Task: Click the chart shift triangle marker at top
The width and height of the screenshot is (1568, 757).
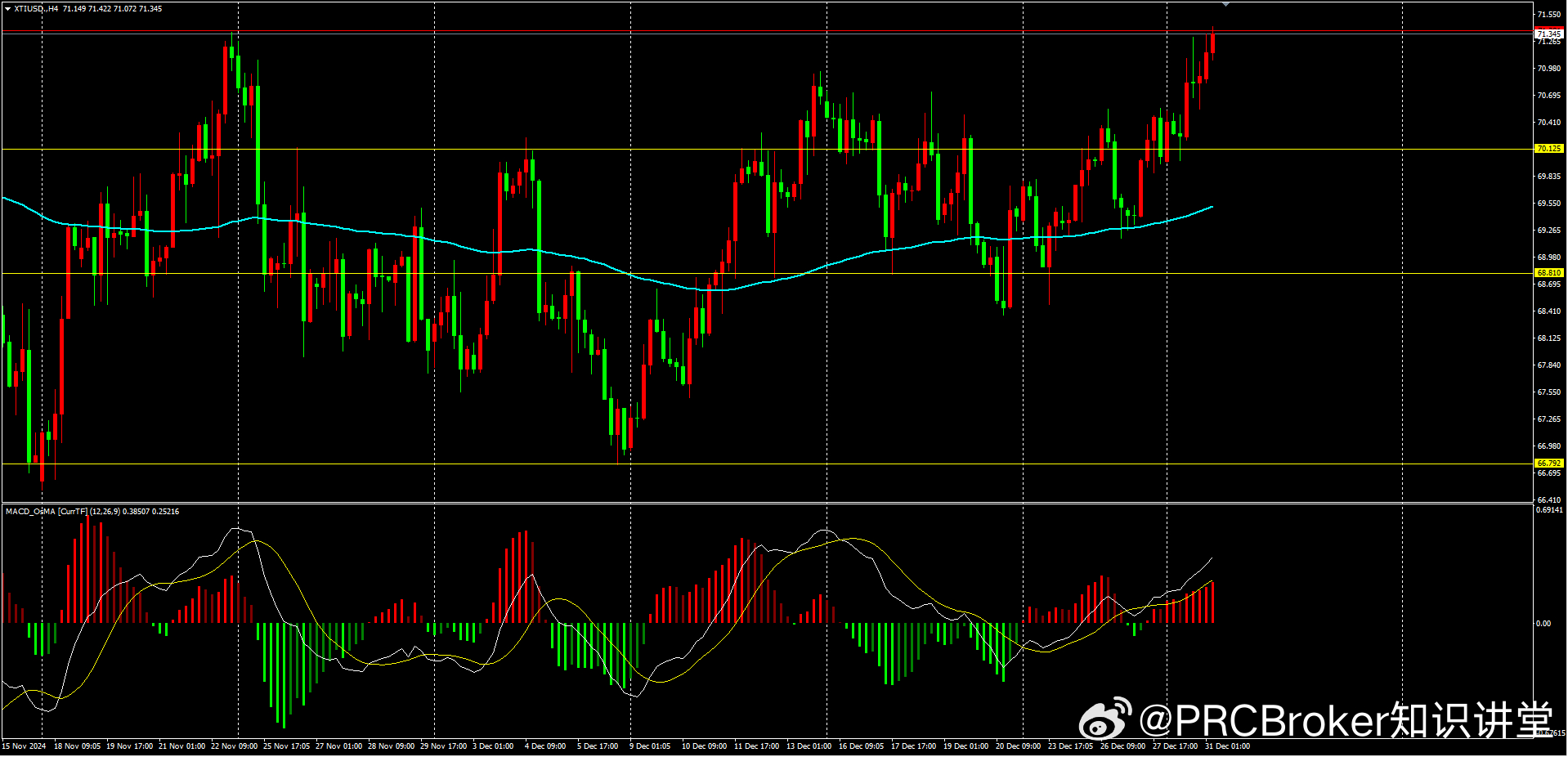Action: click(1225, 5)
